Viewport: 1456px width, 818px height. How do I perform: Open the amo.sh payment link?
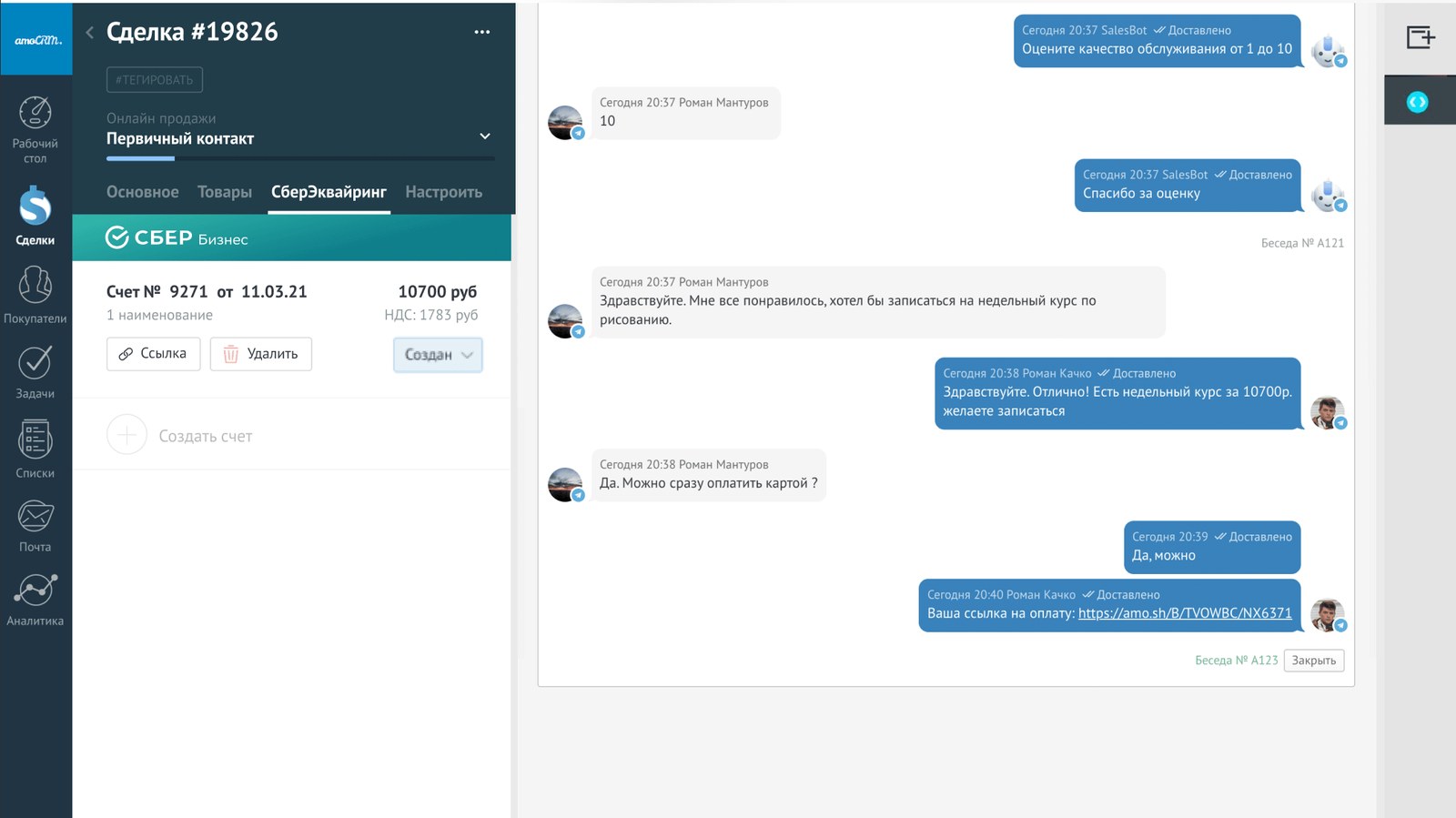1185,613
